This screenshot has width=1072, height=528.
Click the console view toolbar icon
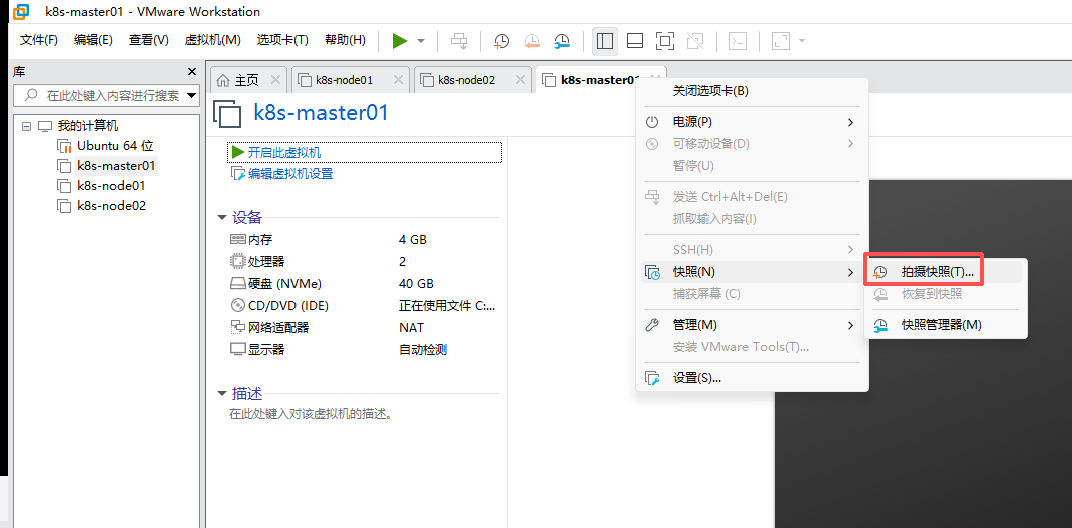point(738,41)
